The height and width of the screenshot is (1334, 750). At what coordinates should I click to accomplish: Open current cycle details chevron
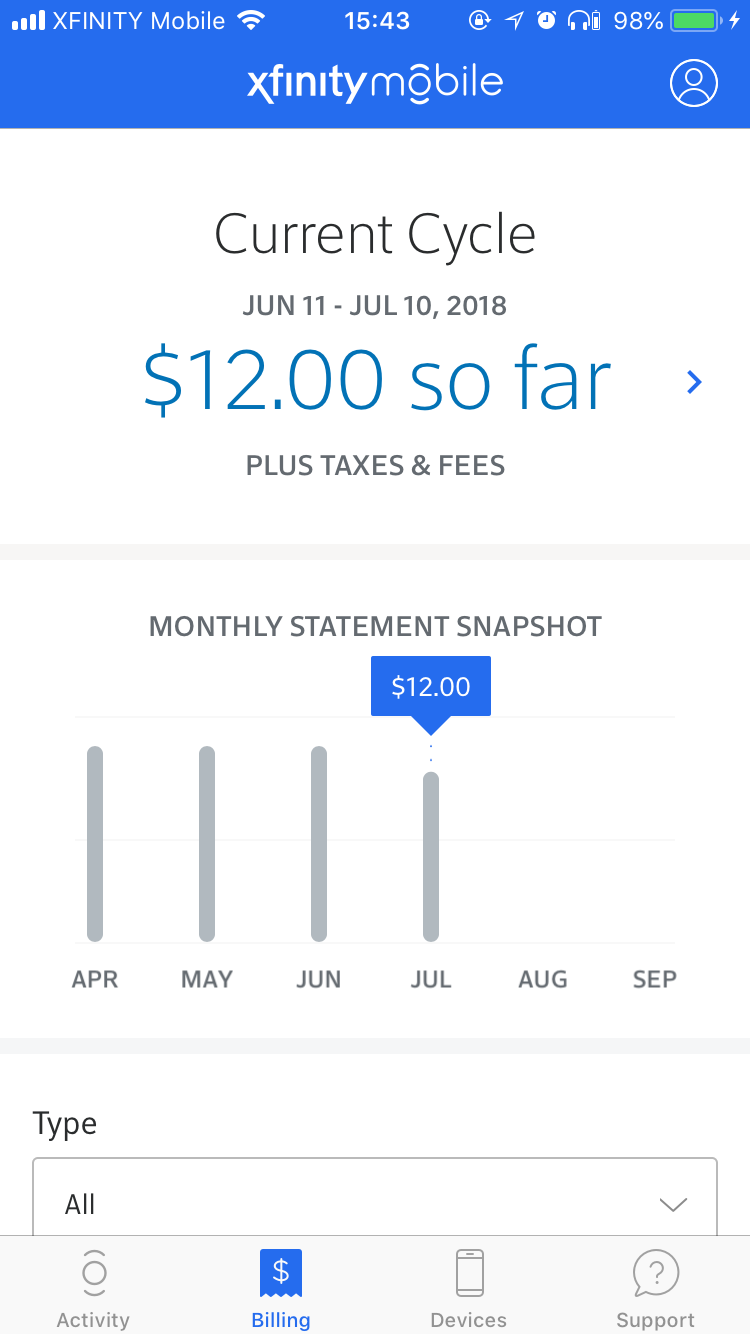coord(694,381)
